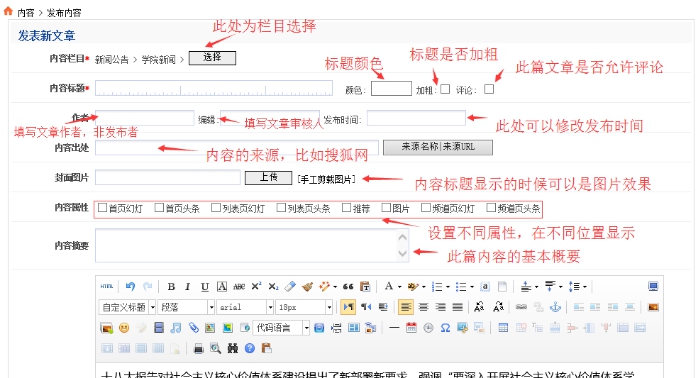This screenshot has width=698, height=378.
Task: Click the underline toolbar icon
Action: pos(204,287)
